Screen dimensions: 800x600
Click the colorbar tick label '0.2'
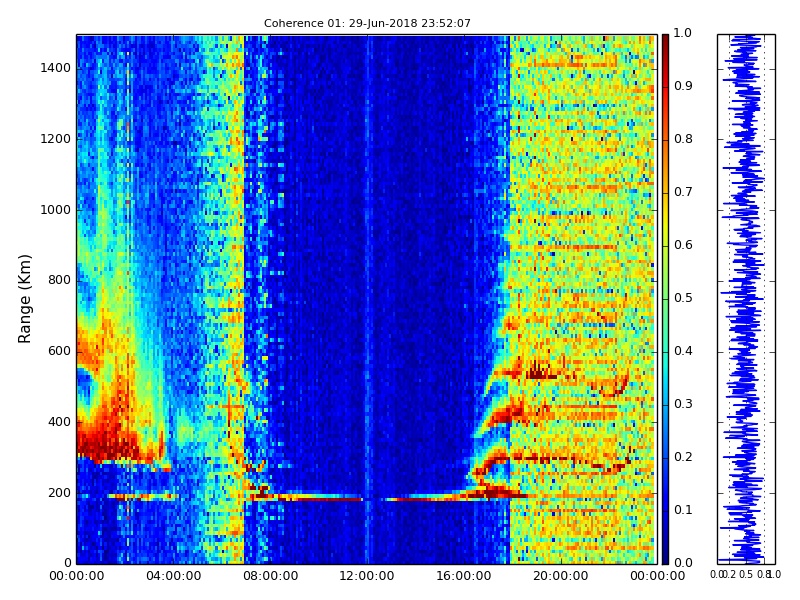[683, 457]
